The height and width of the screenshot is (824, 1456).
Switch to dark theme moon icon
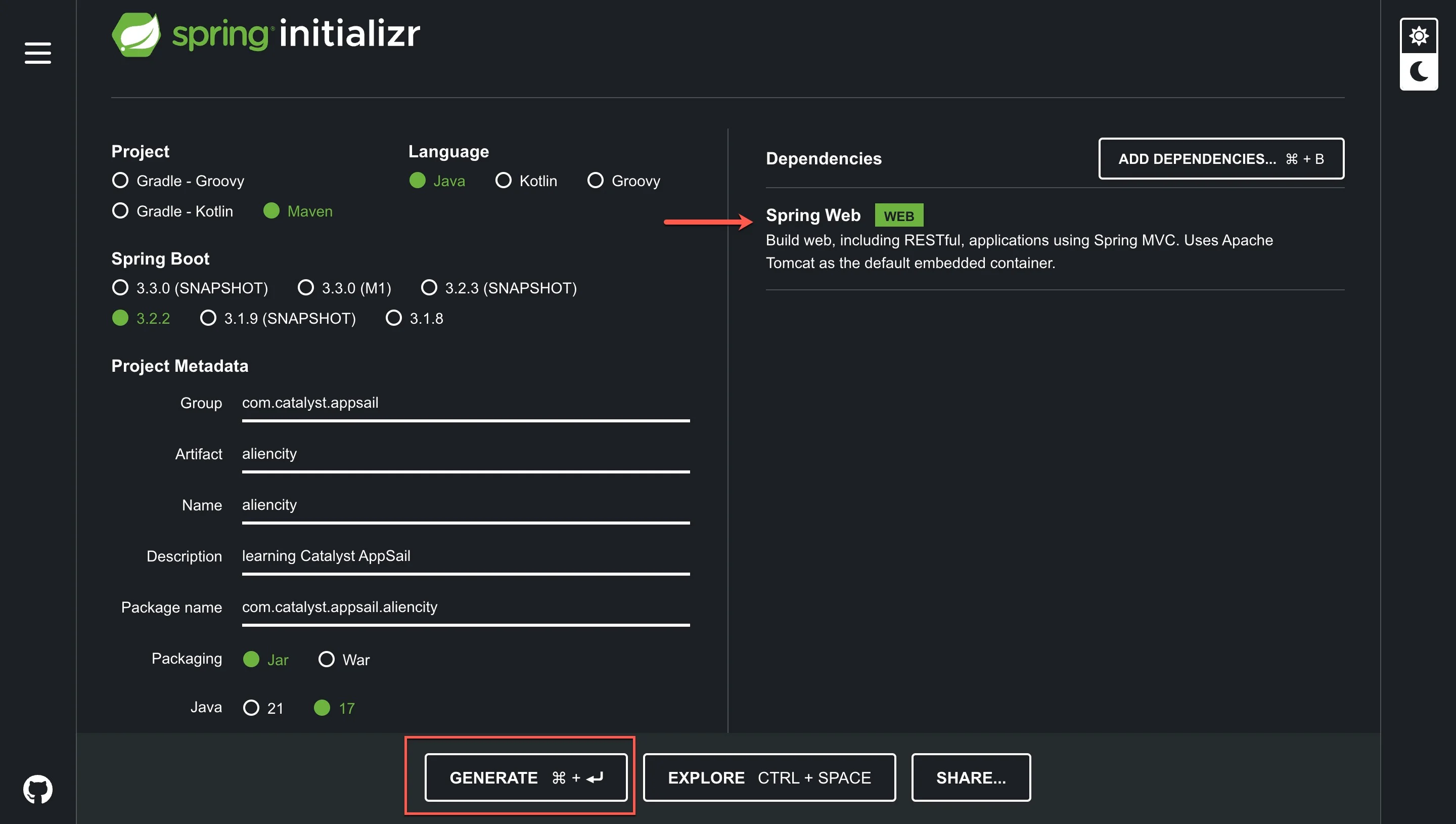(1418, 72)
